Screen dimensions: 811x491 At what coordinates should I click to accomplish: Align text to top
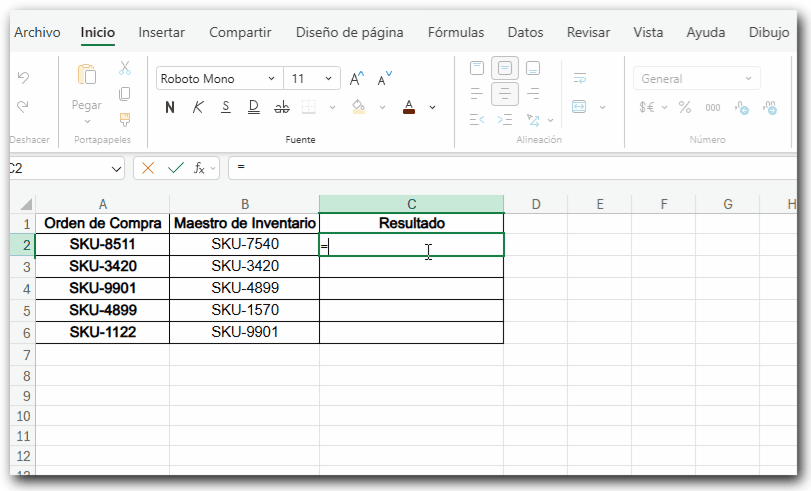(477, 68)
